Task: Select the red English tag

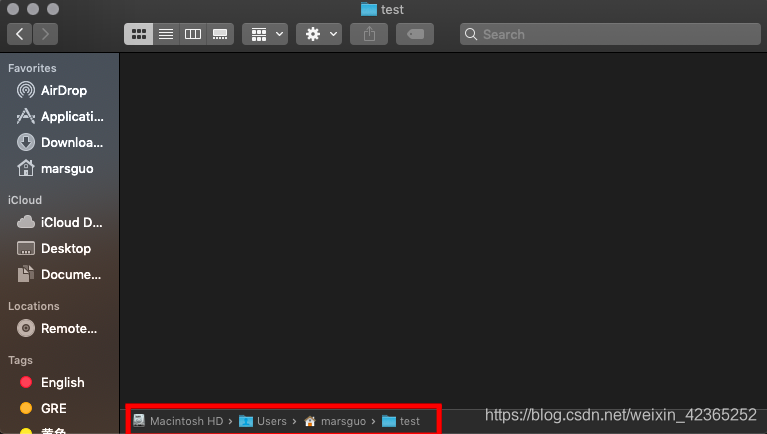Action: [x=26, y=382]
